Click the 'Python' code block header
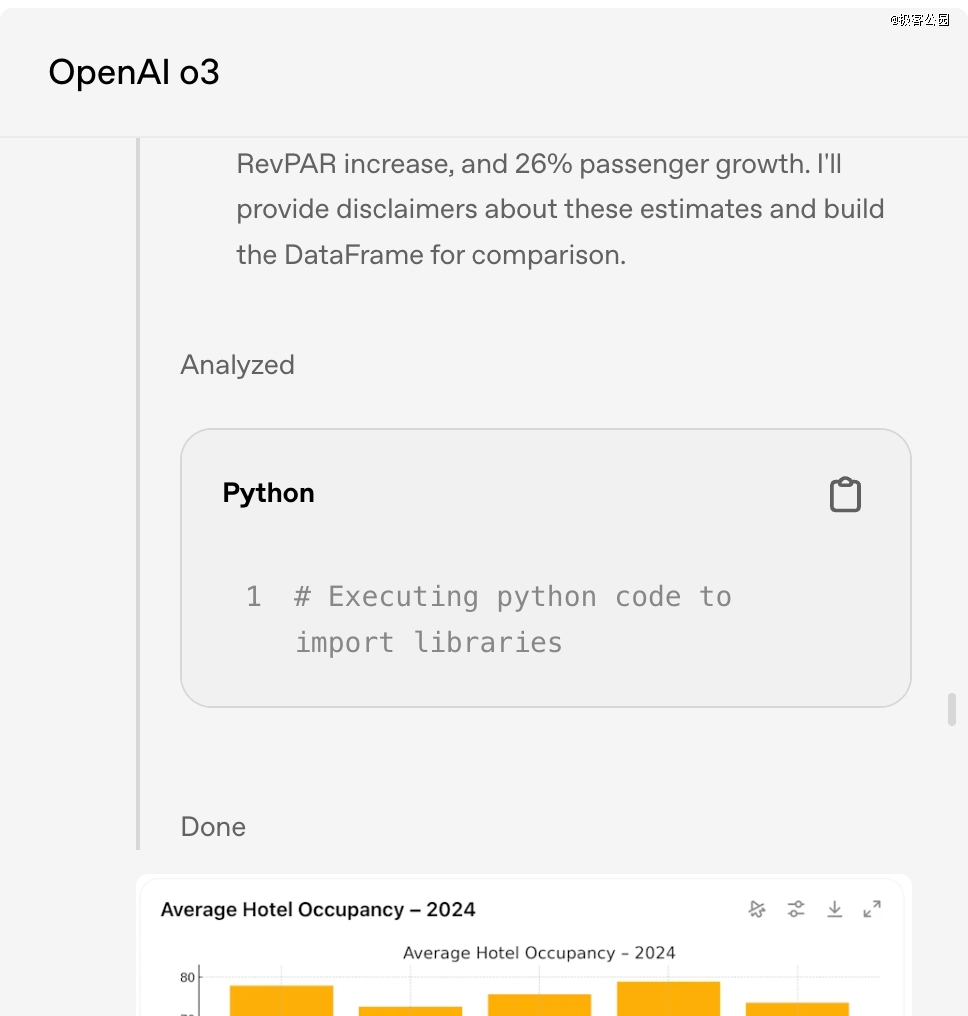The width and height of the screenshot is (968, 1016). click(x=268, y=493)
